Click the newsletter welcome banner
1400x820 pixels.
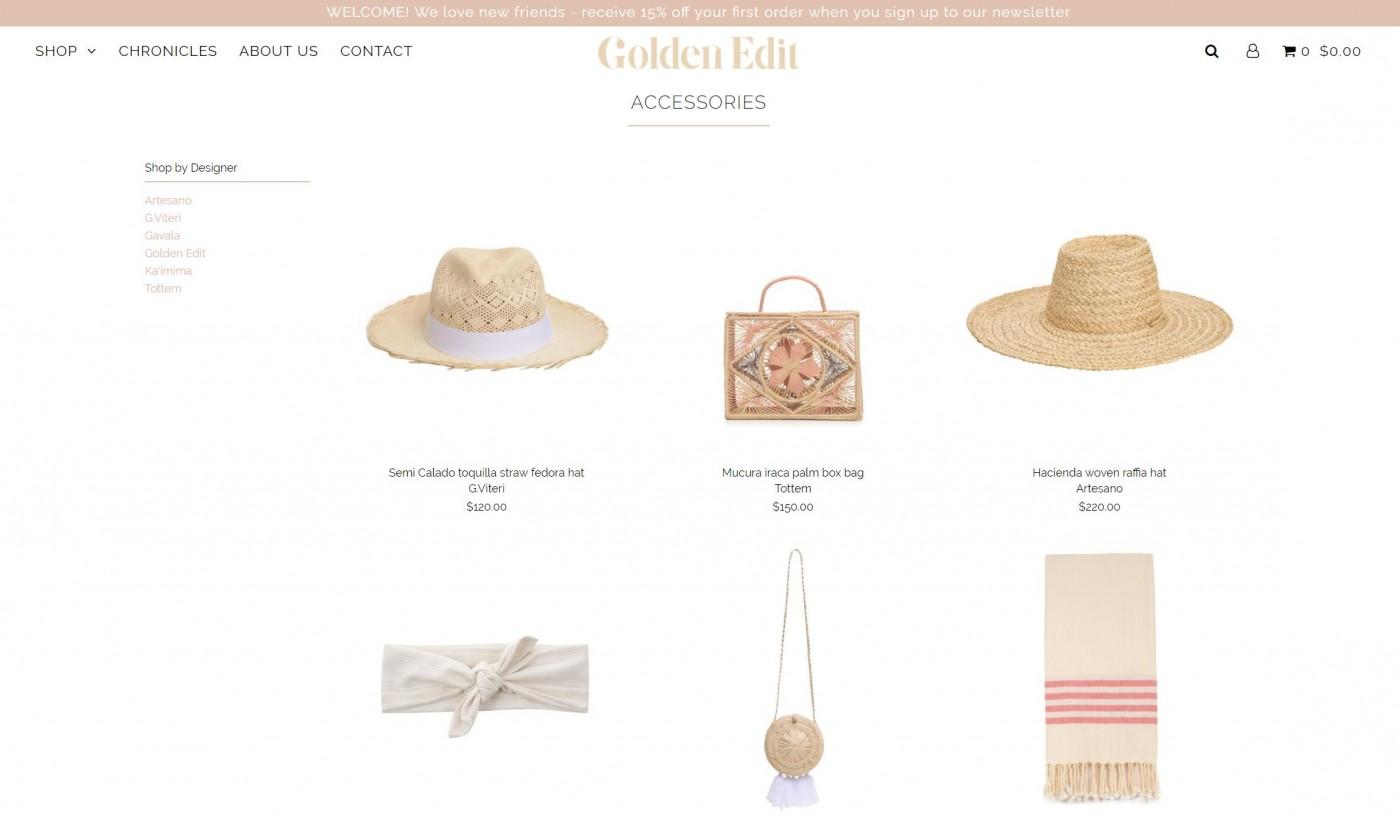698,12
